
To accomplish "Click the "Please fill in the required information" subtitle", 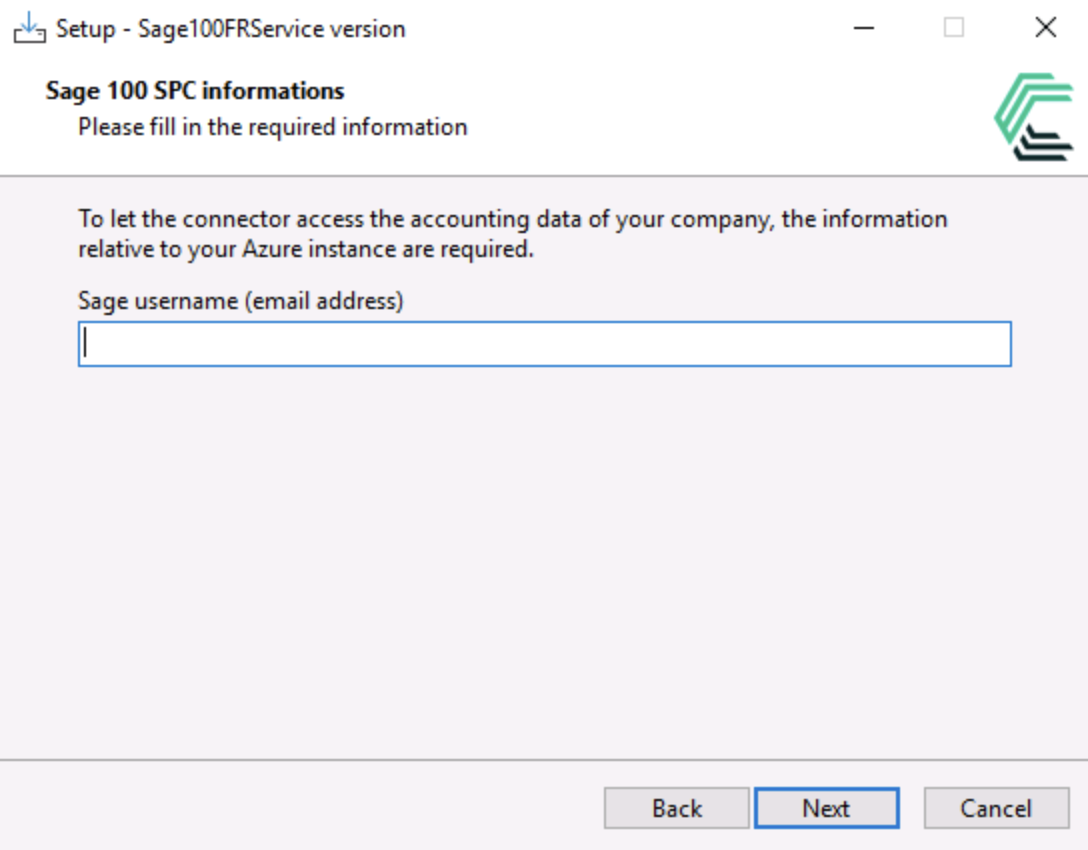I will [x=273, y=127].
